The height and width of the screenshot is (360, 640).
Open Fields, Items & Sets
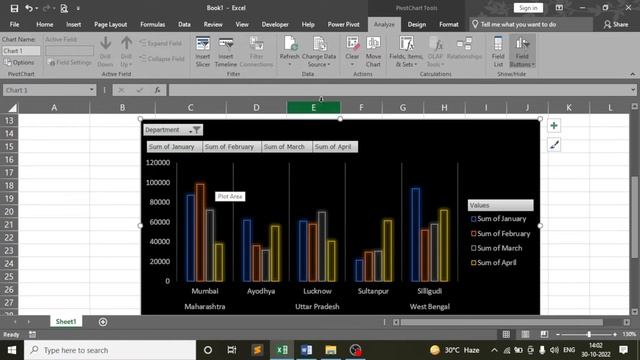click(x=406, y=52)
